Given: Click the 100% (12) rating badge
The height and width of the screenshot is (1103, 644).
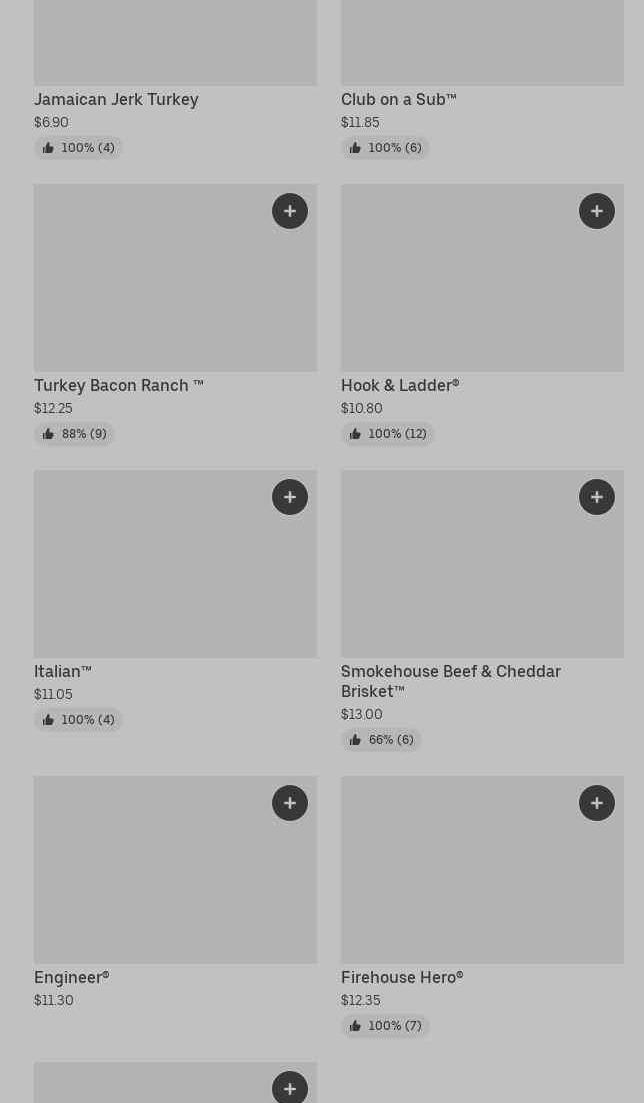Looking at the screenshot, I should click(x=388, y=434).
